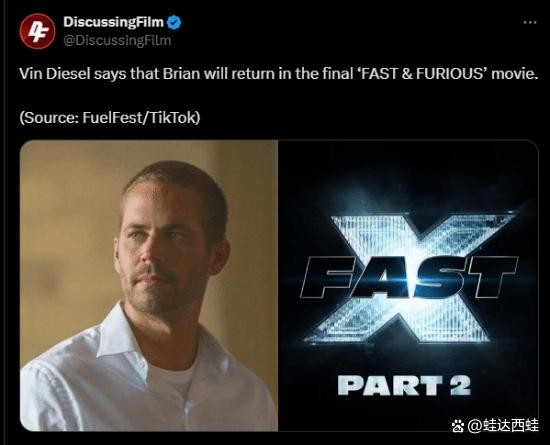Click the glowing X logo above PART 2
Viewport: 550px width, 445px height.
pos(409,279)
